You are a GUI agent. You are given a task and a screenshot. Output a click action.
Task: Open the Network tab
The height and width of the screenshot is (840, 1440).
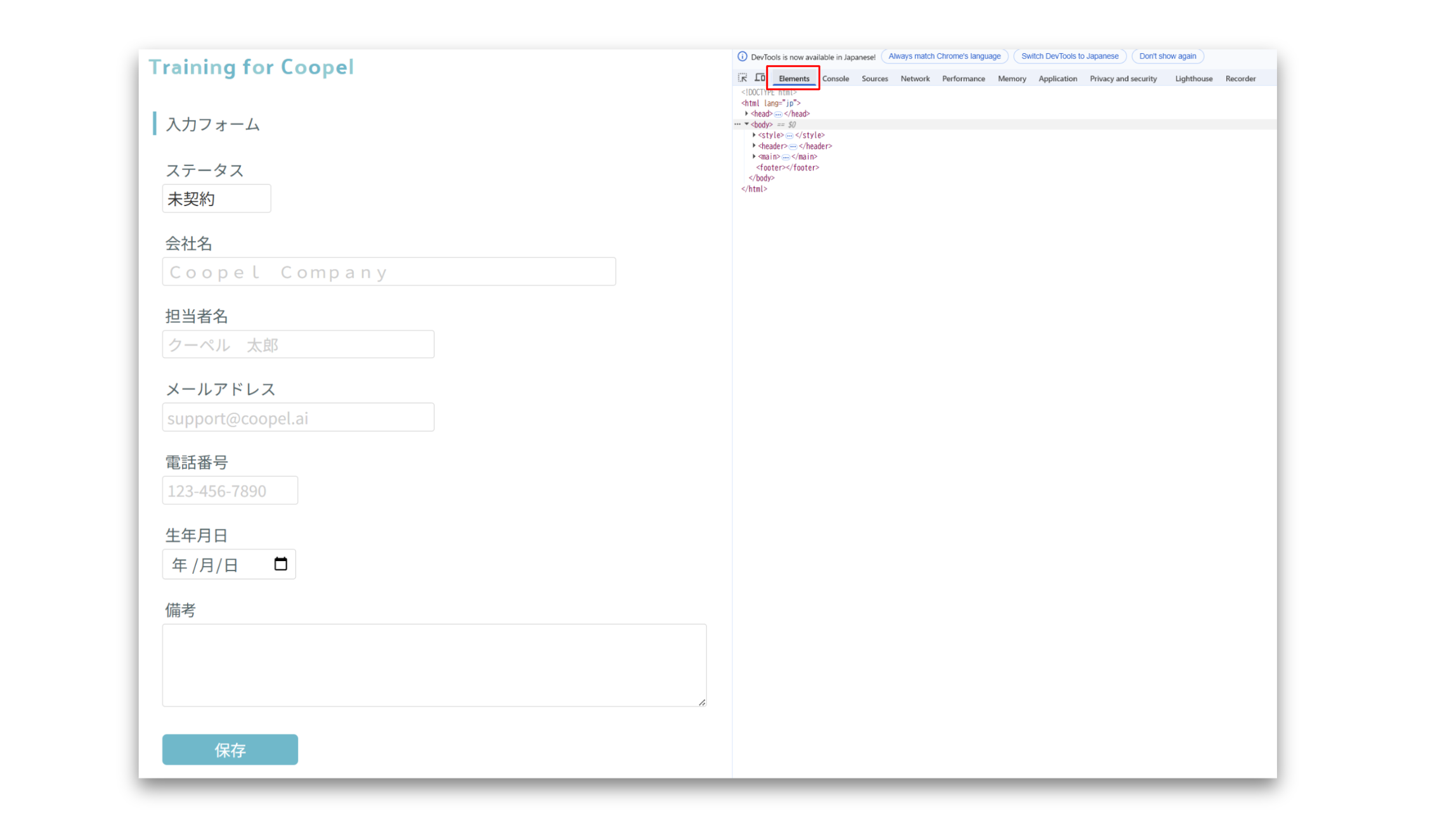coord(914,79)
